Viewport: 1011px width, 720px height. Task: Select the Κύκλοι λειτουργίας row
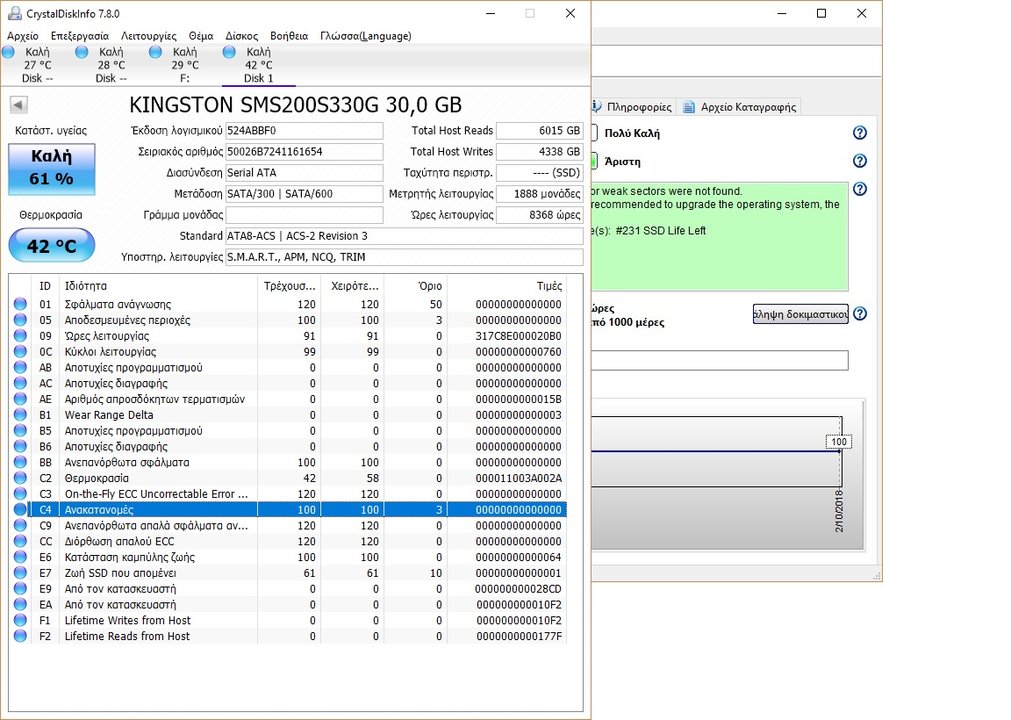click(289, 351)
